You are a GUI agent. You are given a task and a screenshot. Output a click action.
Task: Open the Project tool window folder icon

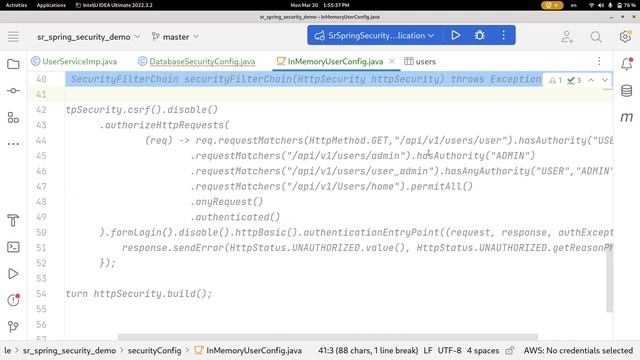point(13,64)
